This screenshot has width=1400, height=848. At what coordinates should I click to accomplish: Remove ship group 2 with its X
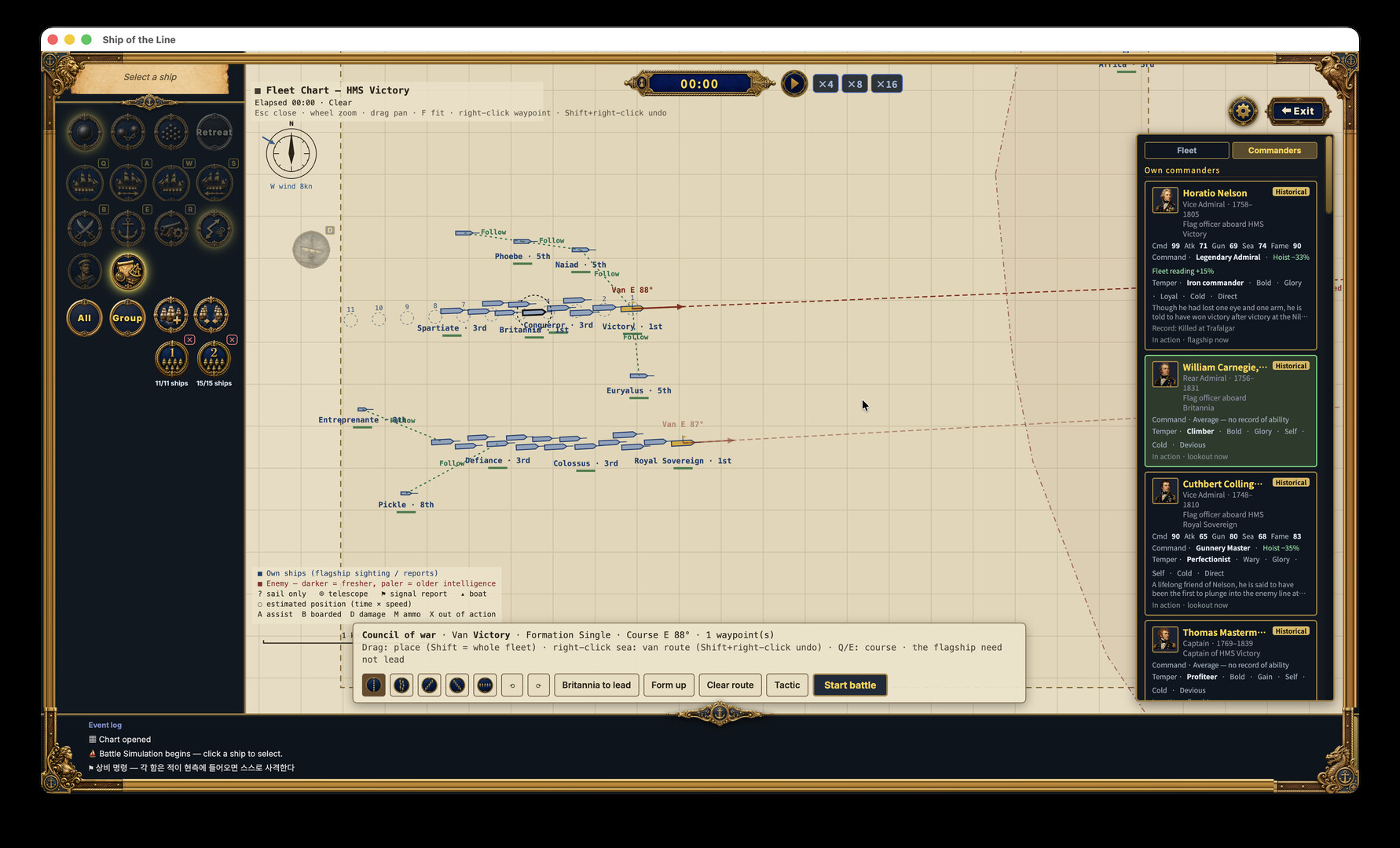(232, 340)
